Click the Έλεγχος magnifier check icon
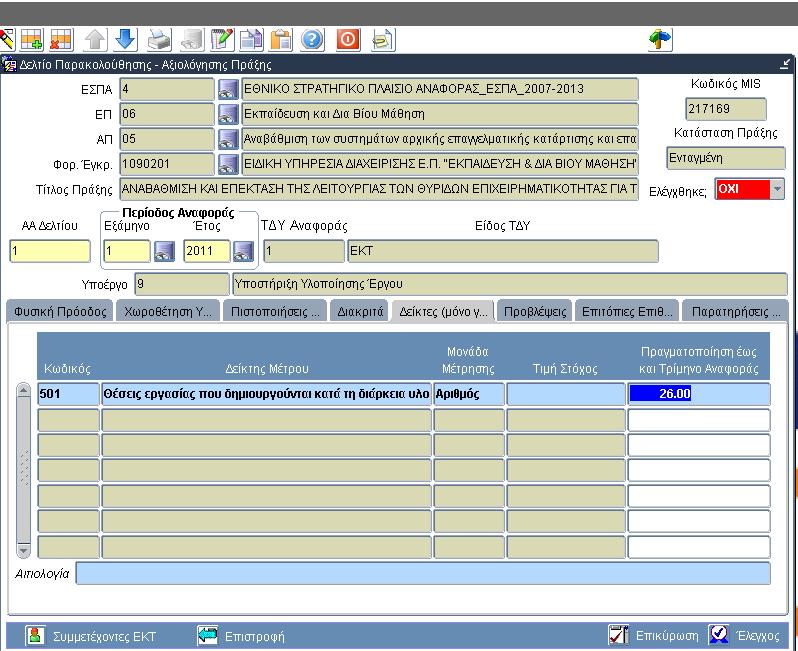The height and width of the screenshot is (651, 798). tap(719, 635)
